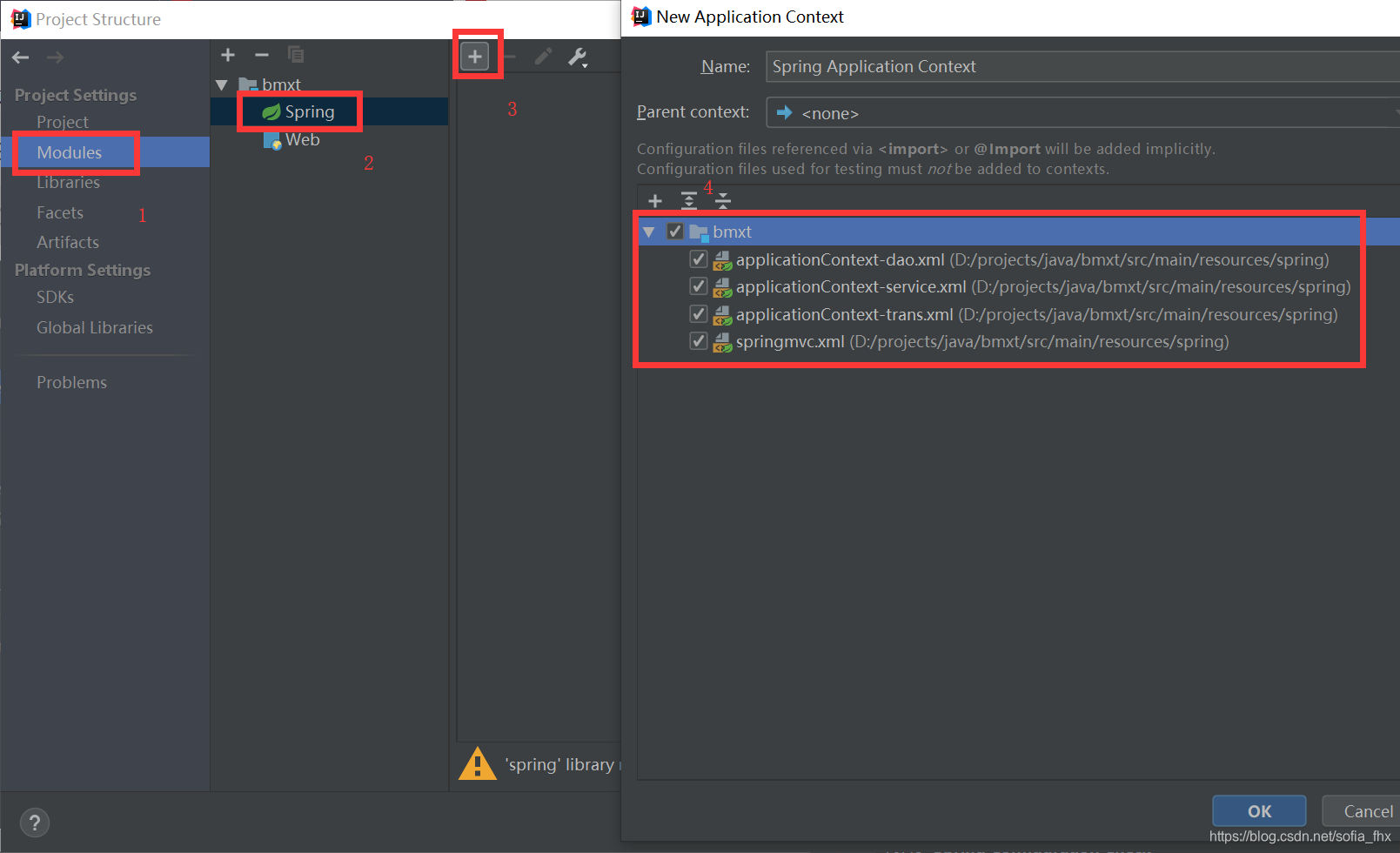Click the Platform Settings heading
The width and height of the screenshot is (1400, 853).
(83, 270)
